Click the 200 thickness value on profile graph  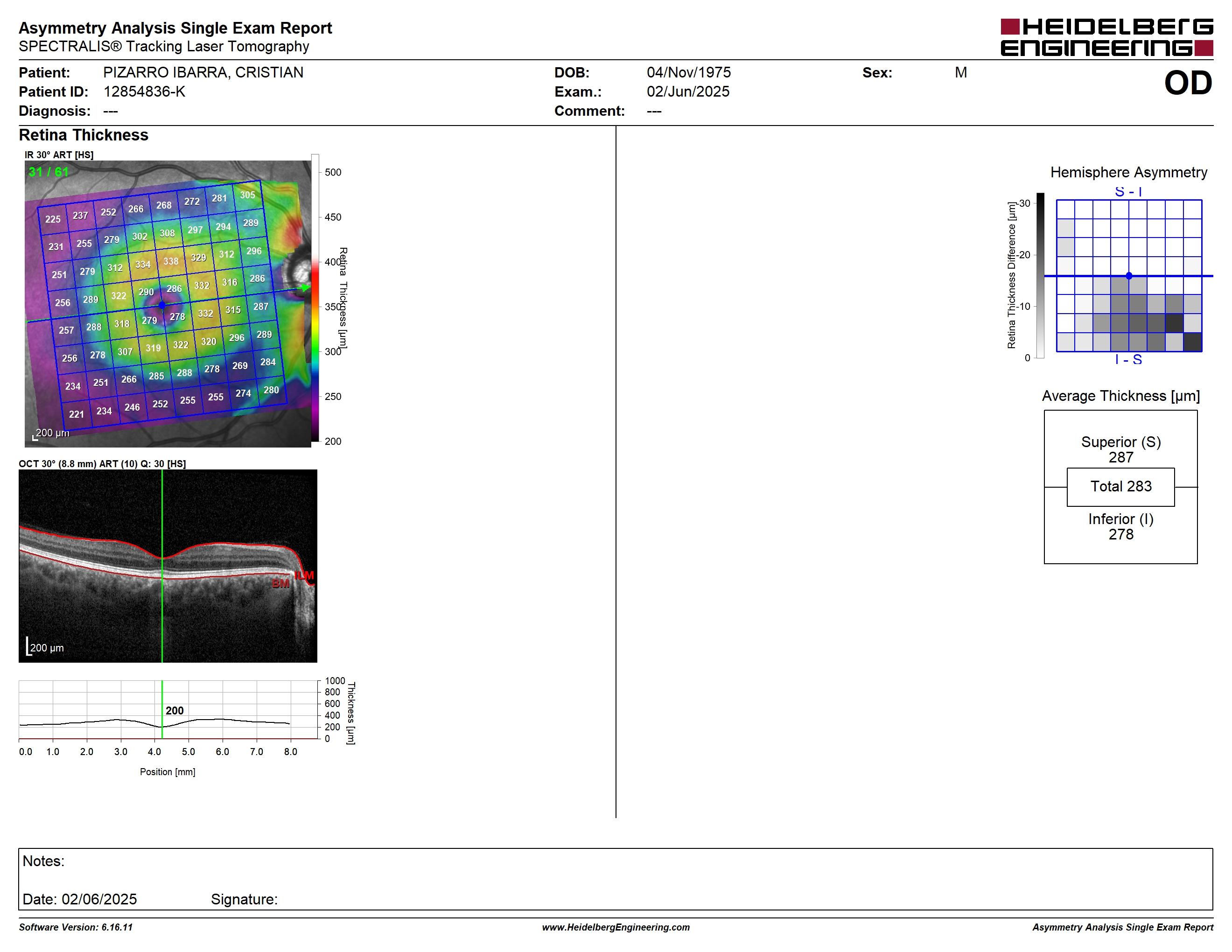[x=175, y=711]
